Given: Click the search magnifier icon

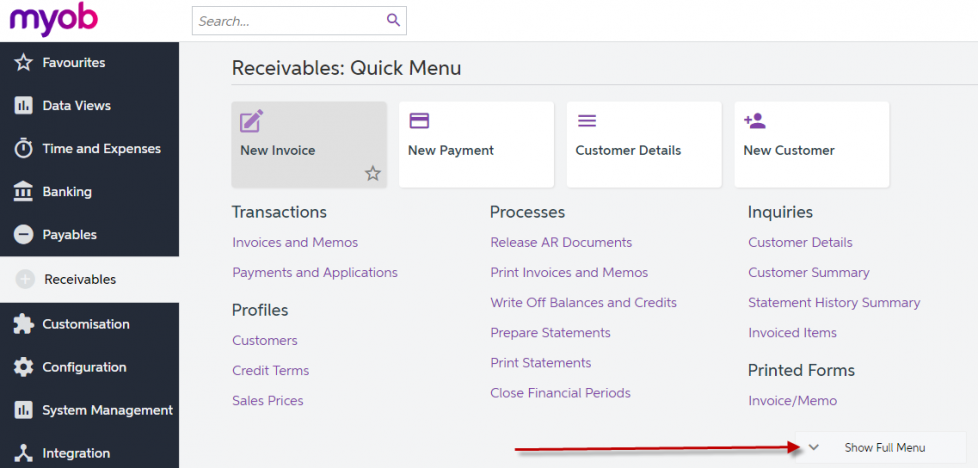Looking at the screenshot, I should [x=393, y=20].
